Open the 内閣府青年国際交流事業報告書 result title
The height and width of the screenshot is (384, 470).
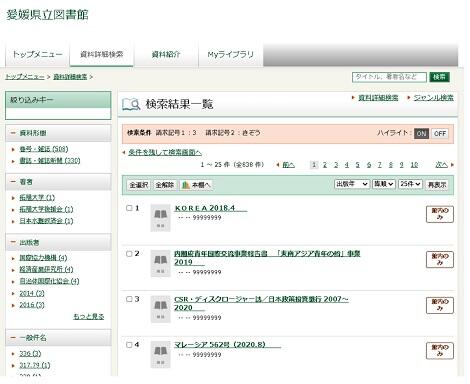267,258
